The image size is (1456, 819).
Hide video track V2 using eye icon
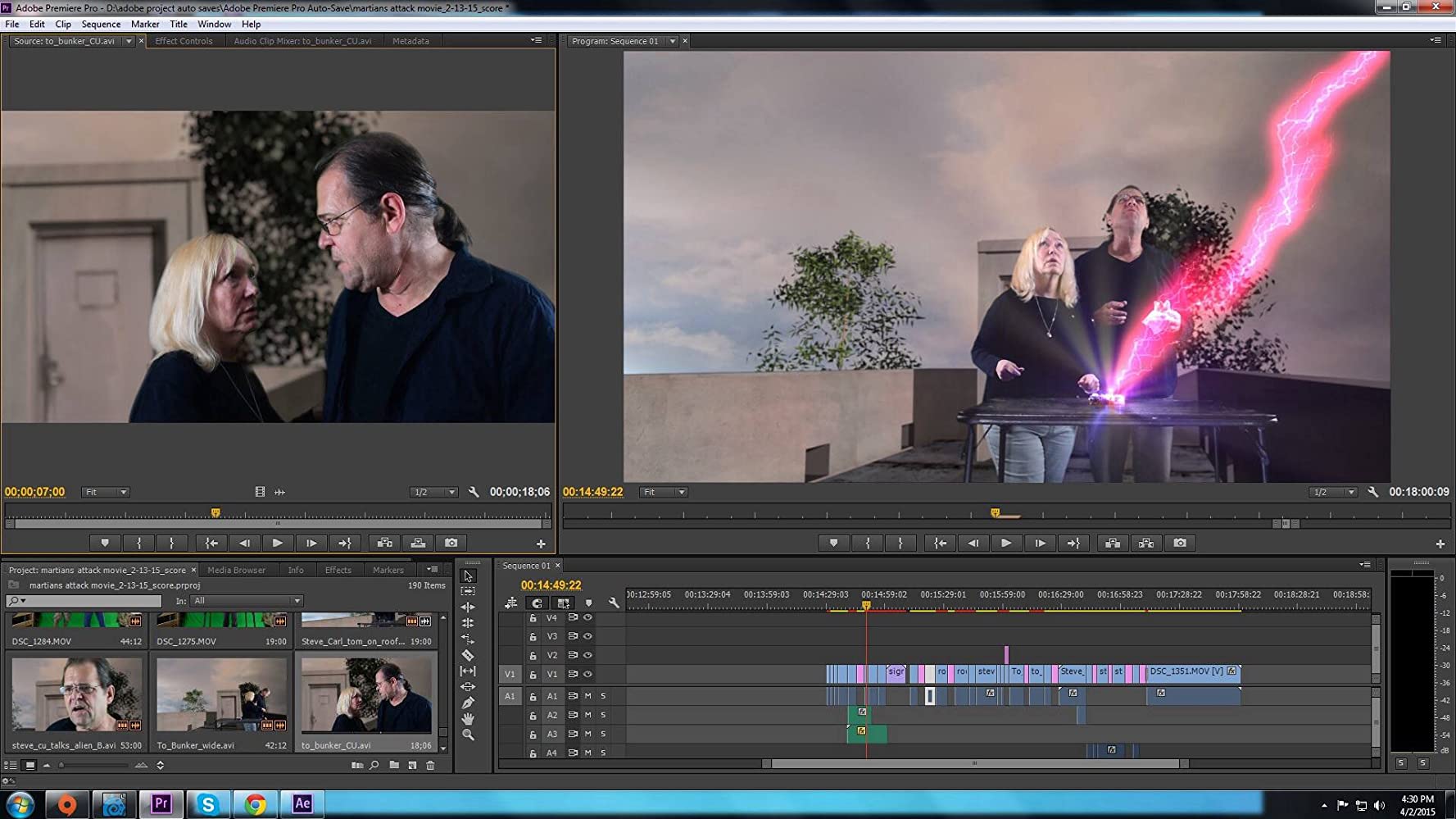[587, 655]
